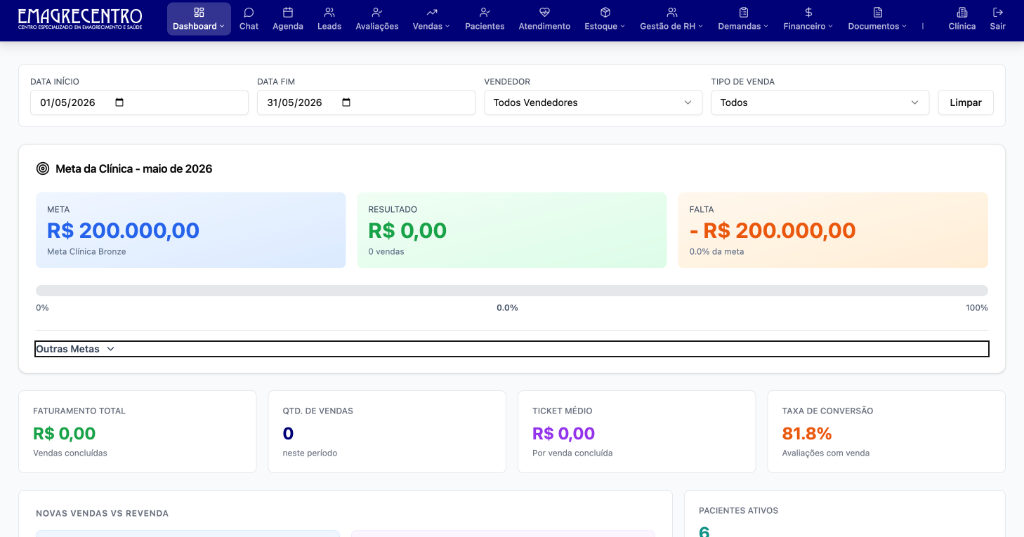Expand the Vendas menu chevron
Image resolution: width=1024 pixels, height=537 pixels.
[x=447, y=27]
